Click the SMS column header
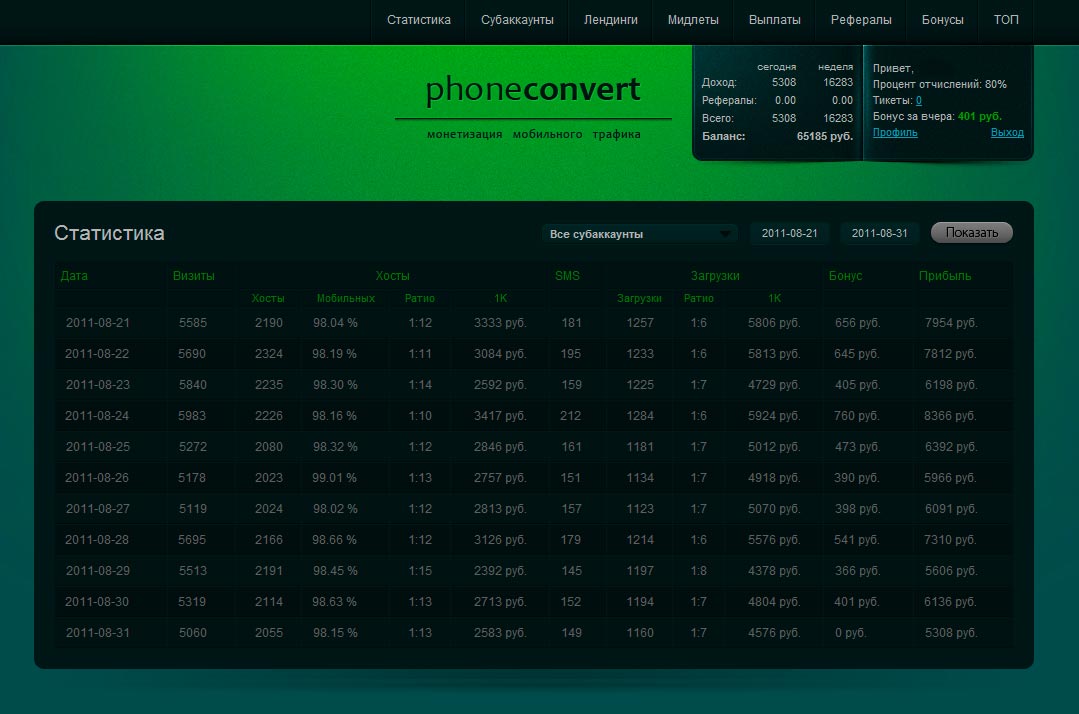This screenshot has width=1079, height=714. (567, 276)
